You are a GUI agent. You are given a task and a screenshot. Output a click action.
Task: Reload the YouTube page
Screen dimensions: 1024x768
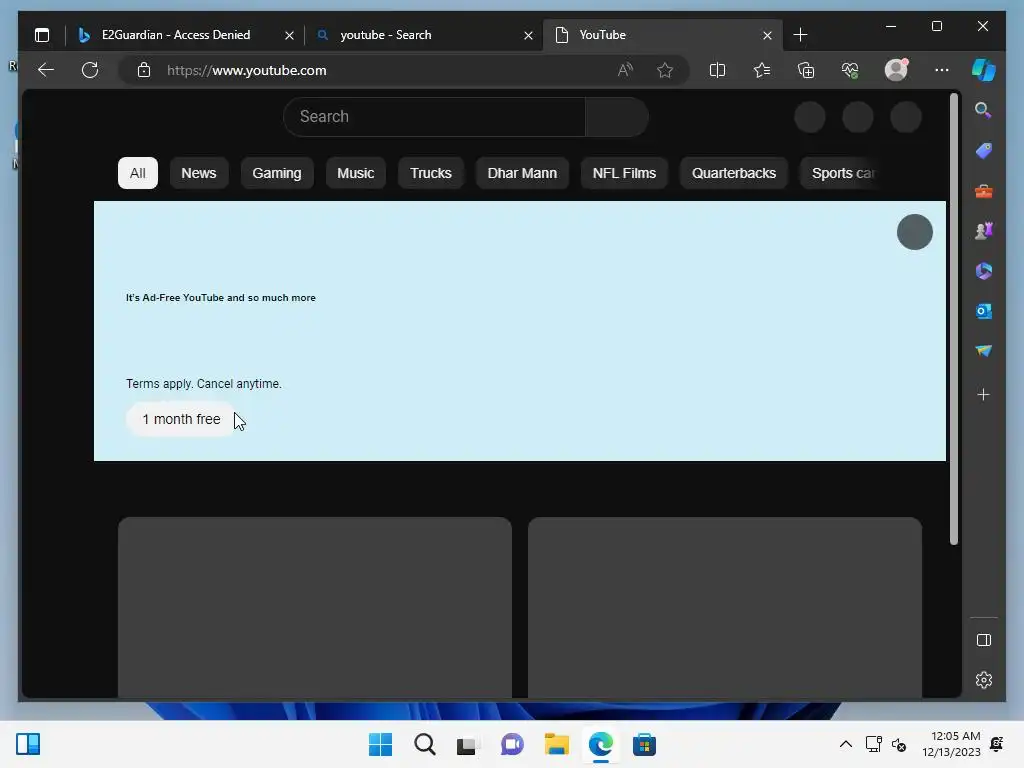(x=90, y=70)
